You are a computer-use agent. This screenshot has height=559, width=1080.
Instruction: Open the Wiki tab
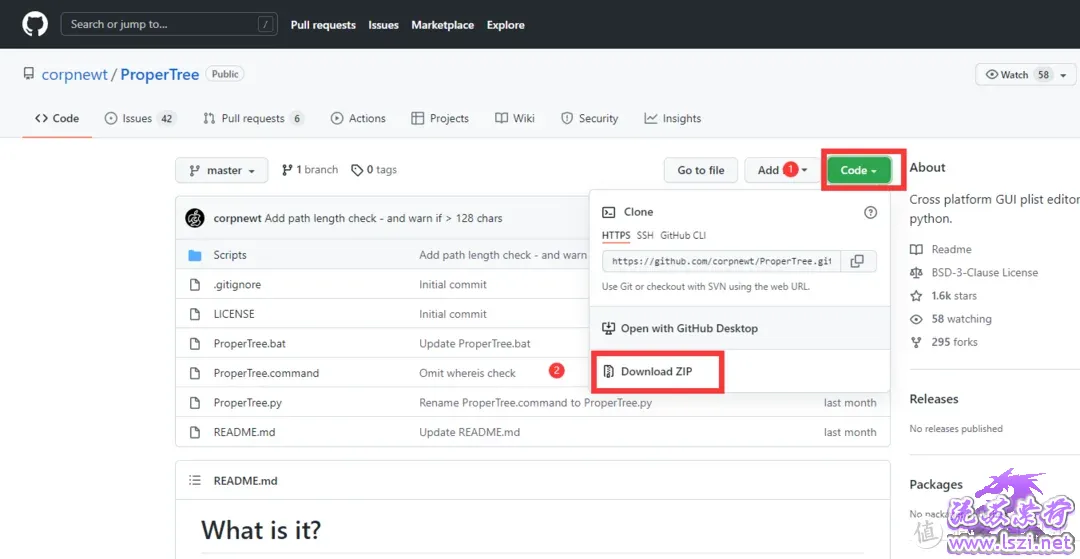click(515, 118)
